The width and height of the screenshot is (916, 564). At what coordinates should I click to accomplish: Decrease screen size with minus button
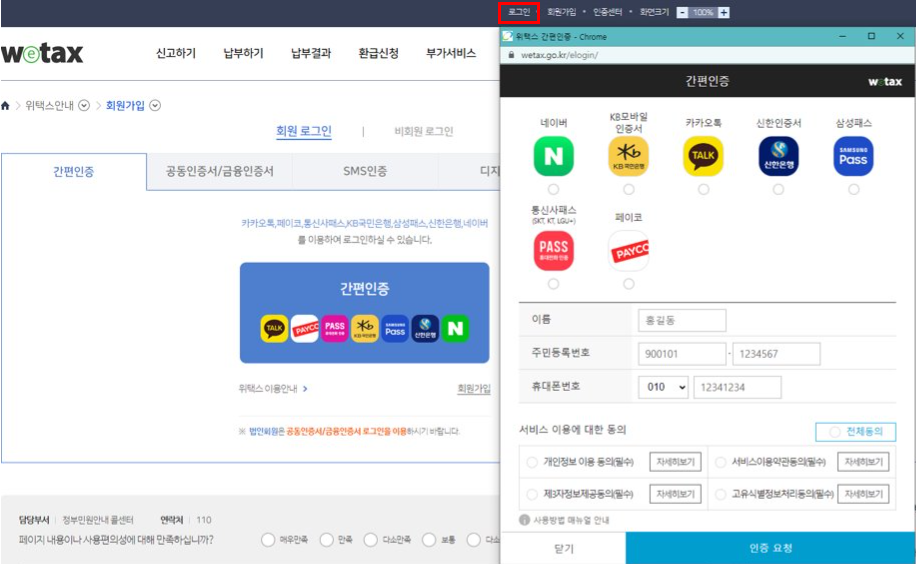click(682, 12)
